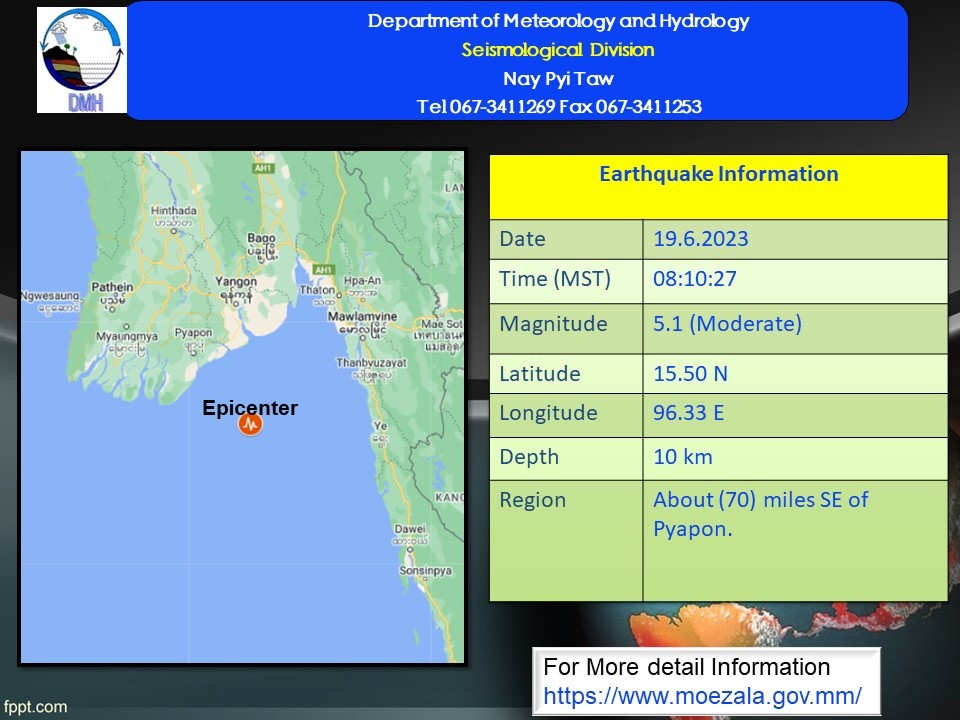Viewport: 960px width, 720px height.
Task: Select the Pathein label on the map
Action: 112,287
